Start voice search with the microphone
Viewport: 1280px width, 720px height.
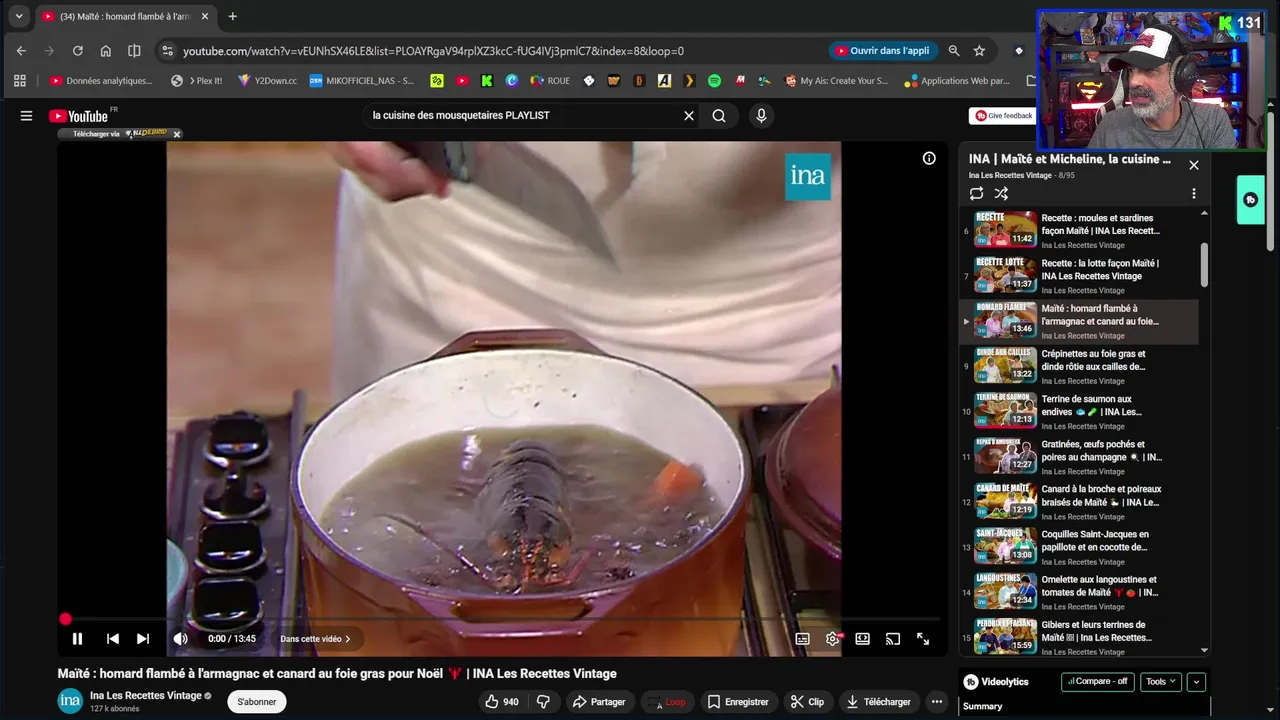[x=761, y=116]
